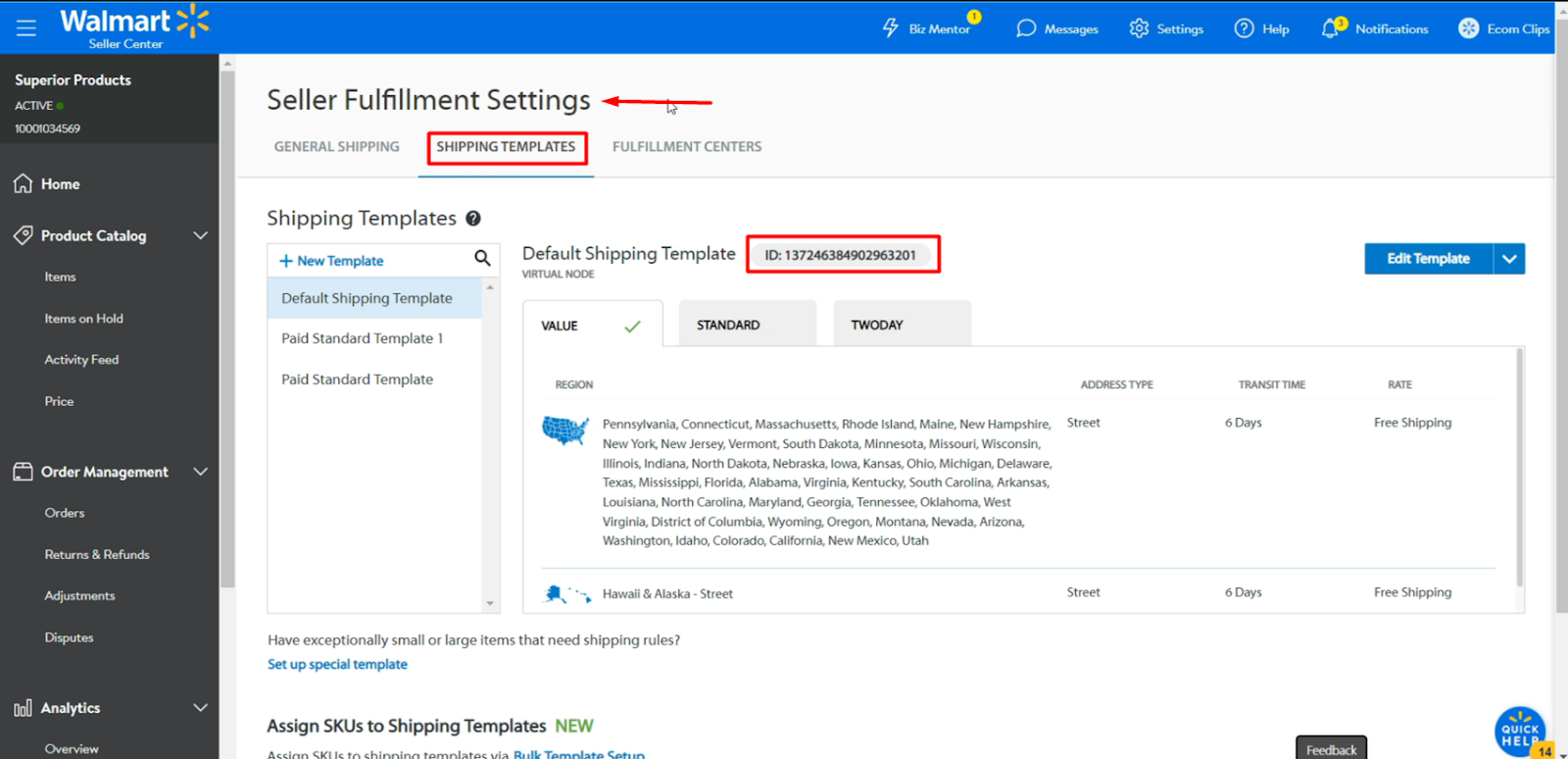Click the Analytics bar chart icon
The image size is (1568, 759).
(24, 708)
